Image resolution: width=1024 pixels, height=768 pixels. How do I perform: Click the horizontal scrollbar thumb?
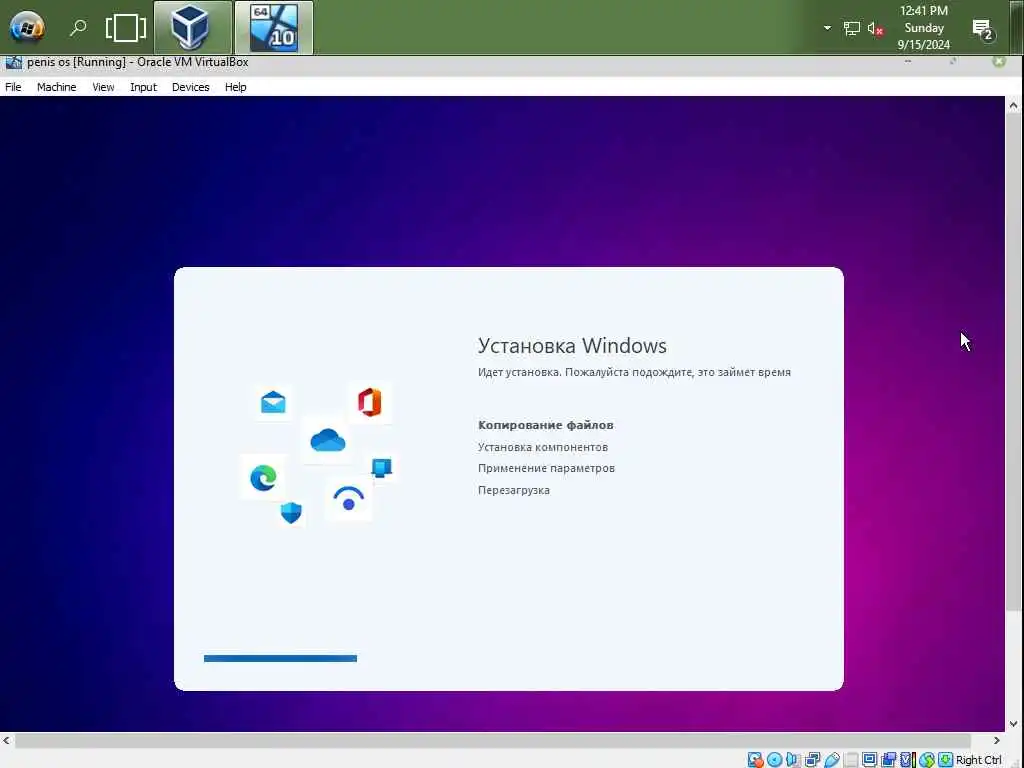[493, 741]
